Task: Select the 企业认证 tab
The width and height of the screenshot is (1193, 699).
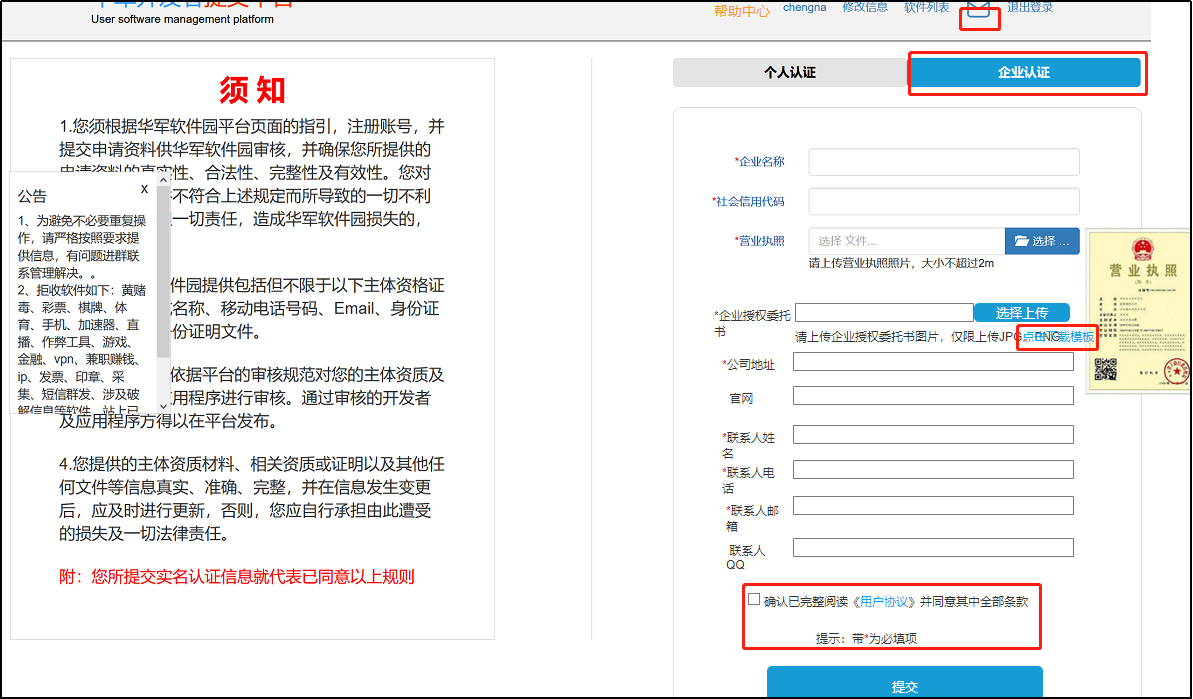Action: pos(1024,73)
